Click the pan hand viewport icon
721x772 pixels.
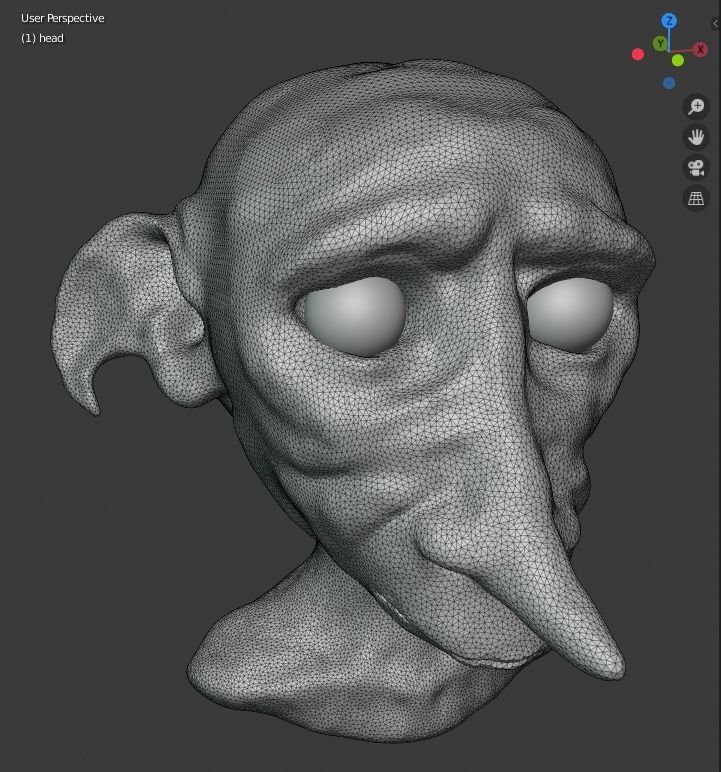point(696,137)
